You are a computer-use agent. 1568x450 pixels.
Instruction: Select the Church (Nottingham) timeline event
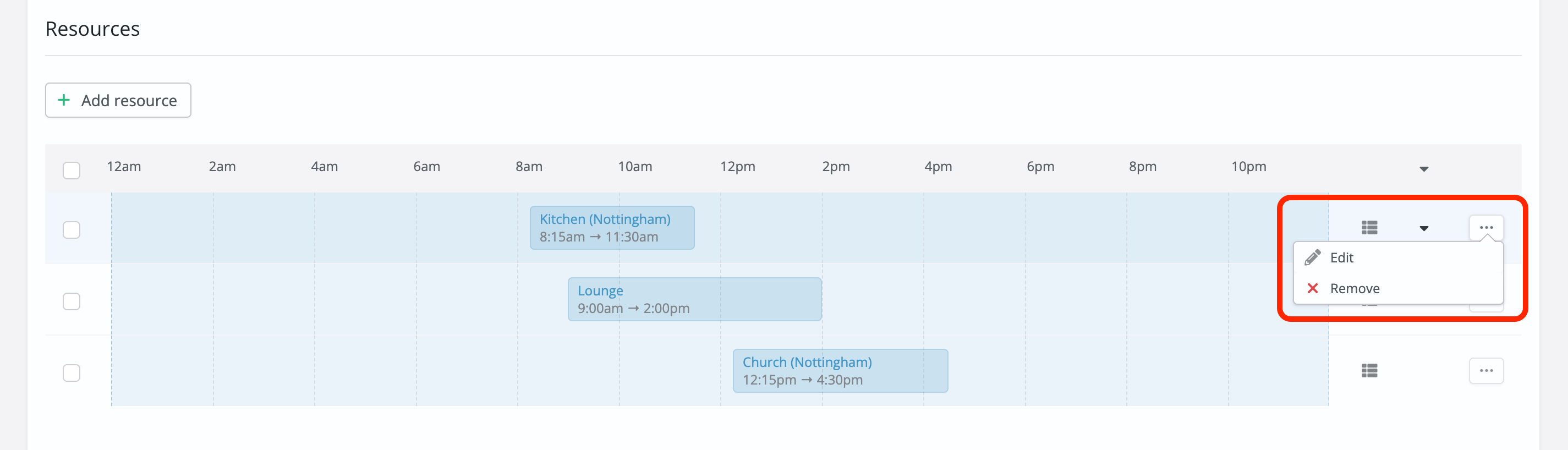tap(840, 370)
